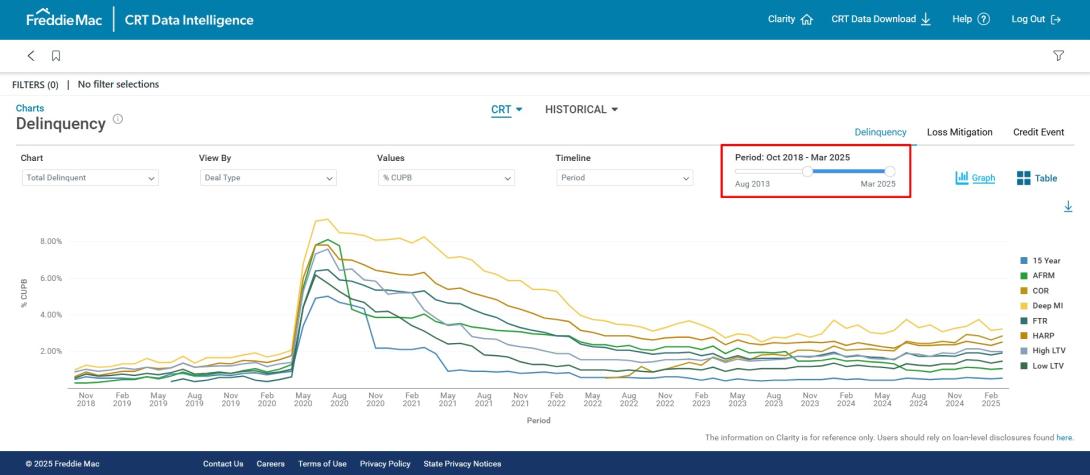
Task: Open the Credit Event tab
Action: [1038, 132]
